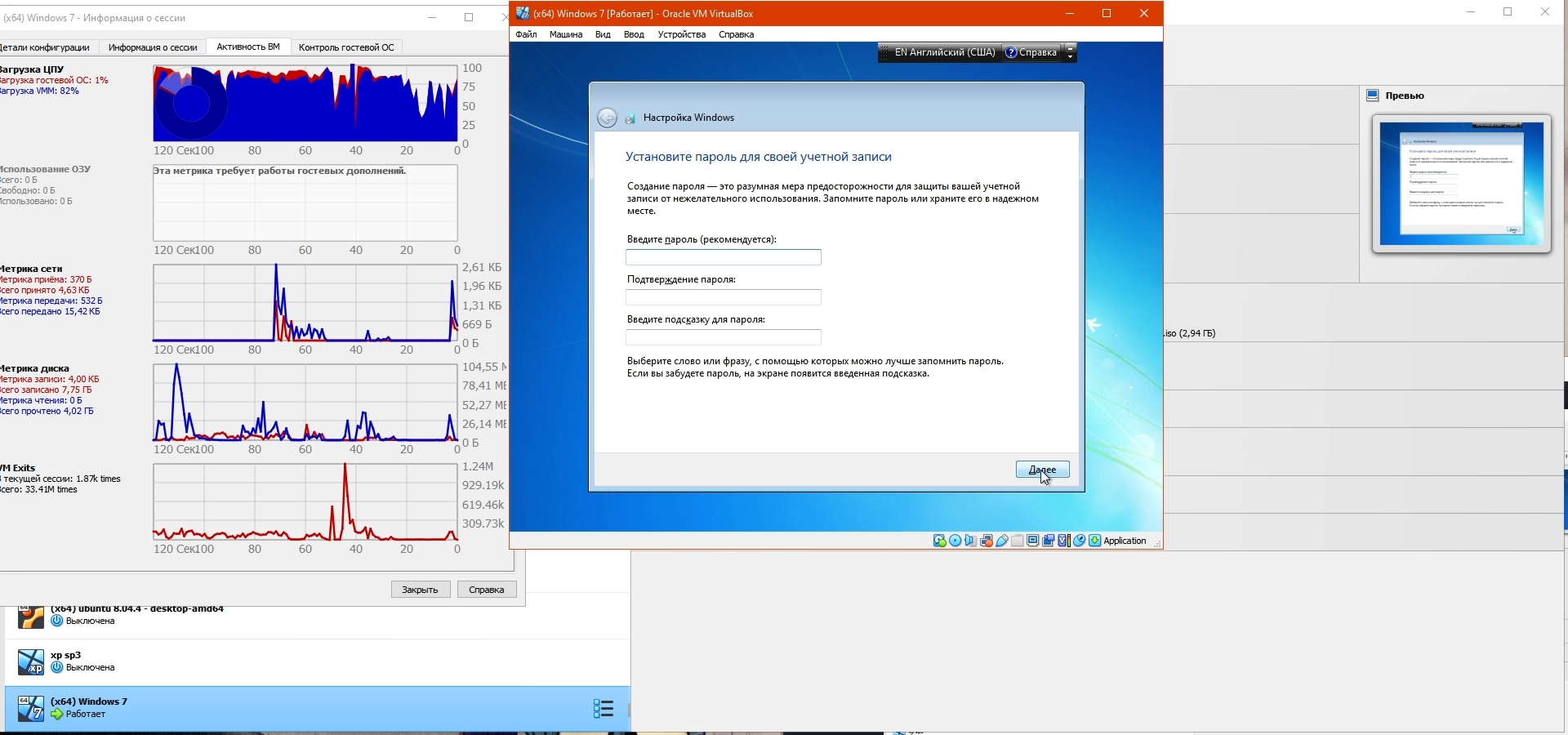The image size is (1568, 735).
Task: Click the network adapter indicator in VM status bar
Action: pos(987,541)
